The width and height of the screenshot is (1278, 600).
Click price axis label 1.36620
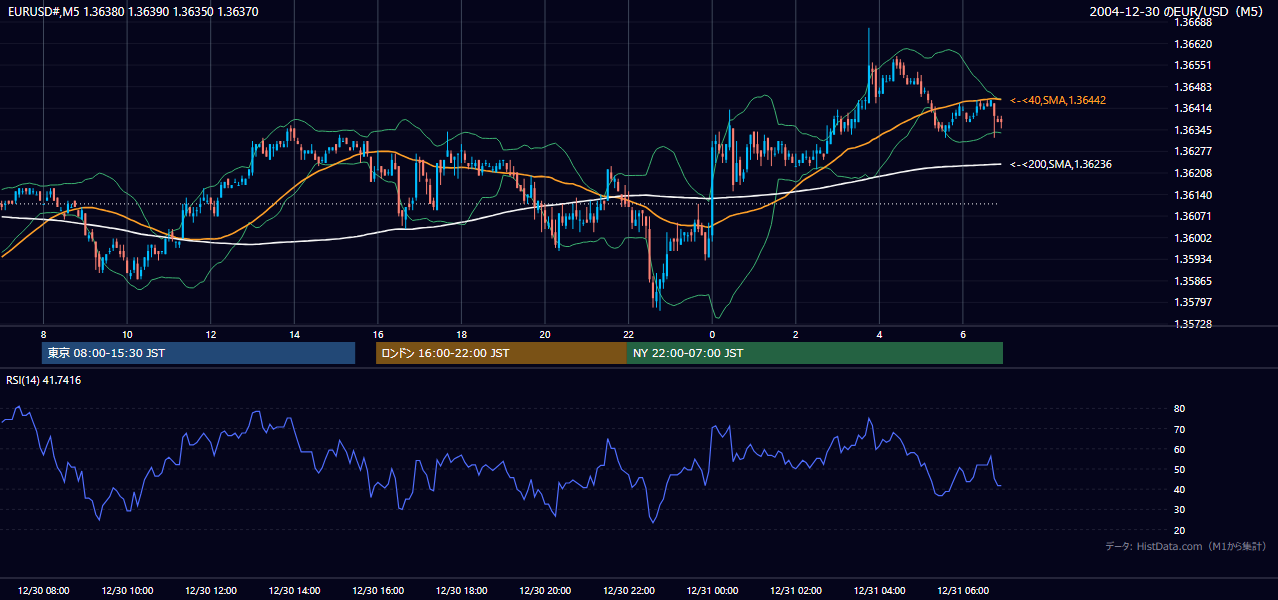(x=1192, y=44)
